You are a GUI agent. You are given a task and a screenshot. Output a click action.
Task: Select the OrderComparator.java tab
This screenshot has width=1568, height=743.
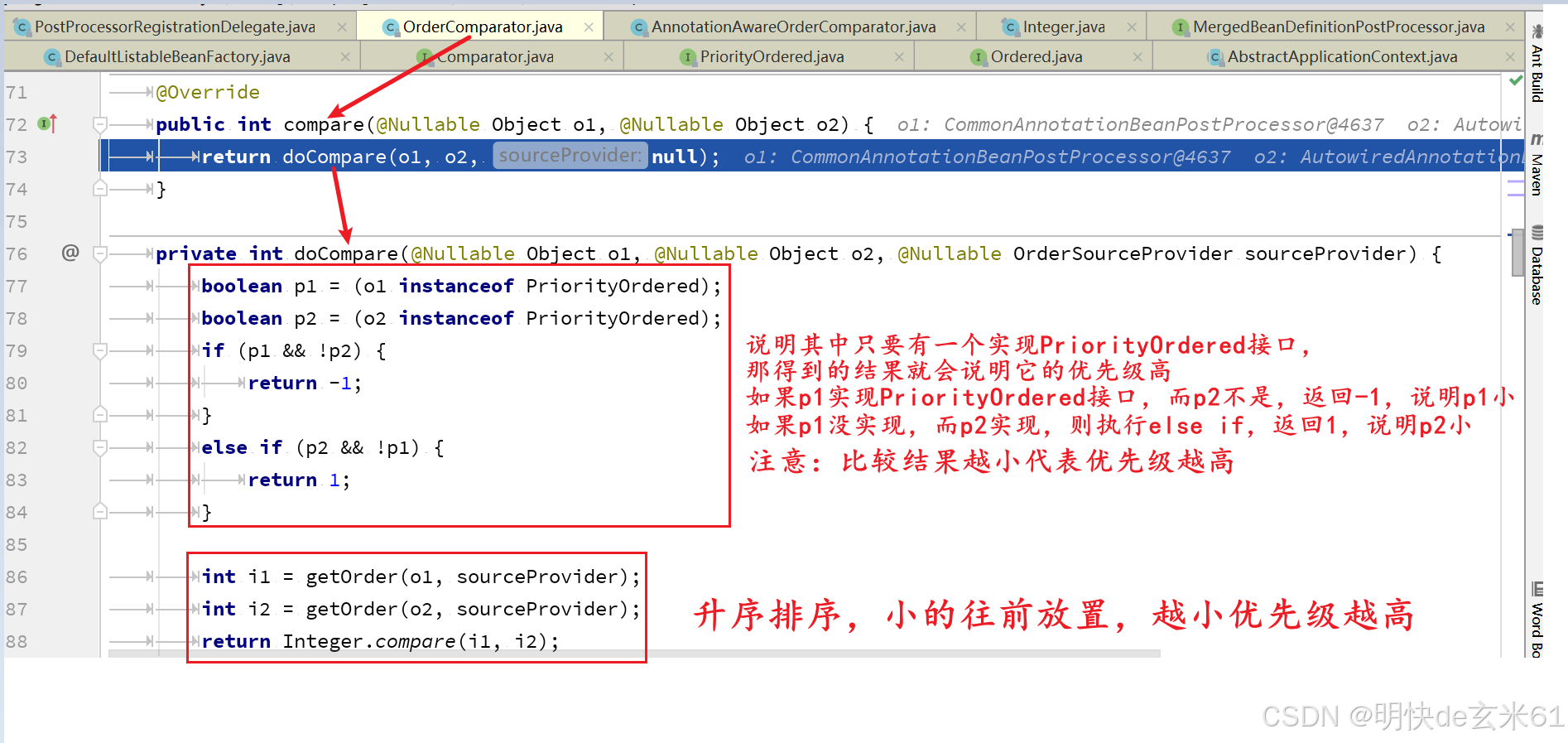(483, 27)
